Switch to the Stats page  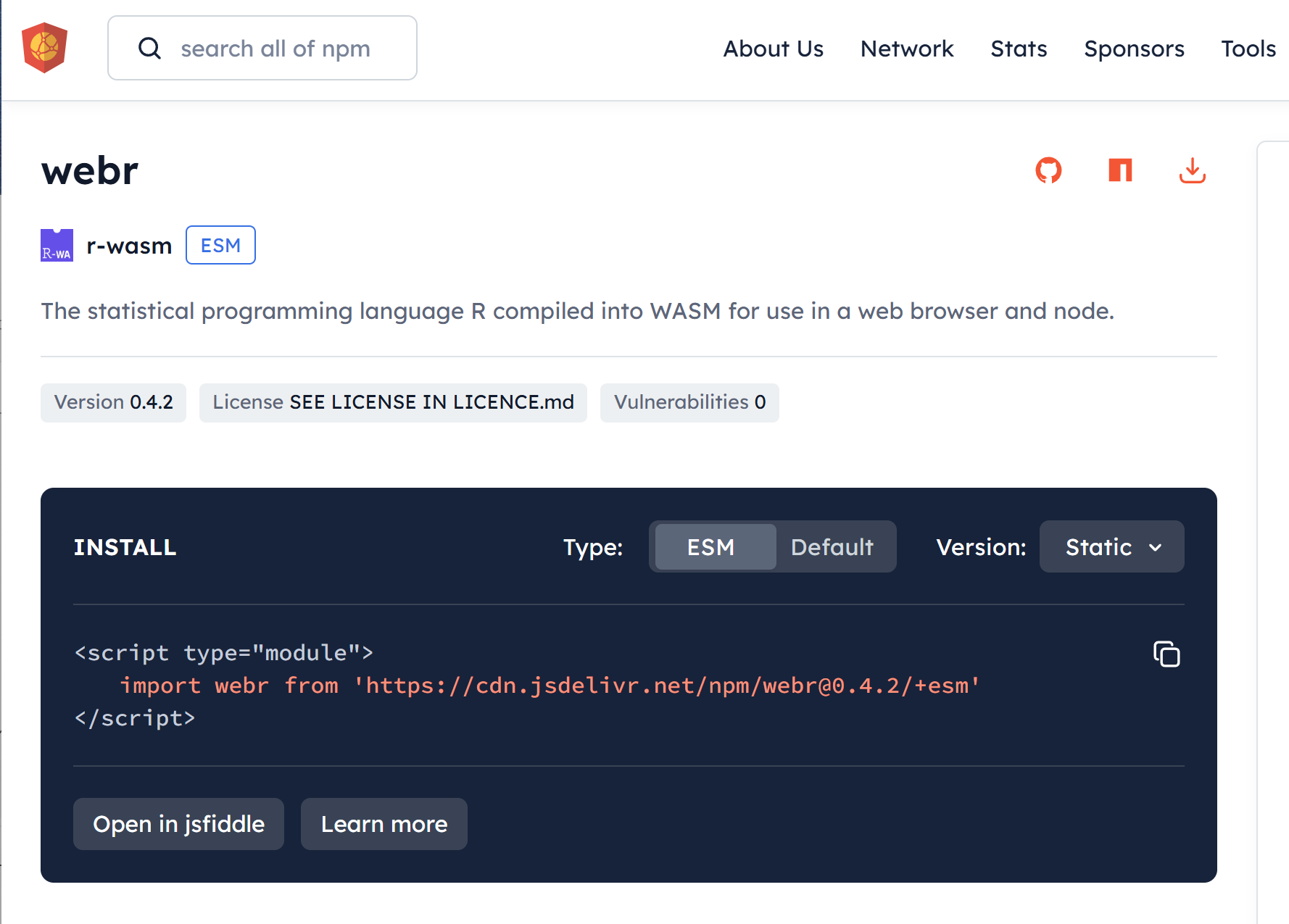pyautogui.click(x=1019, y=49)
